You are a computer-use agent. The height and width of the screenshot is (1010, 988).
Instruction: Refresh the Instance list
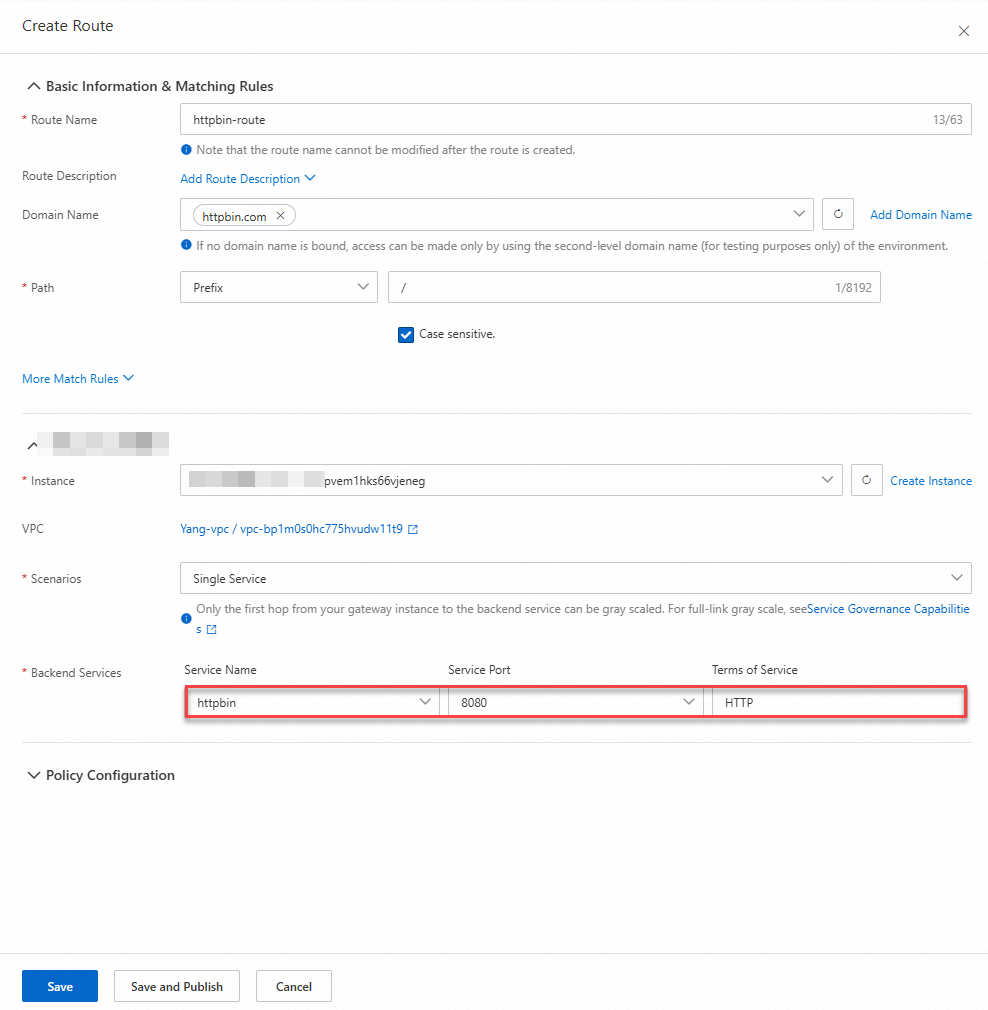click(x=866, y=480)
